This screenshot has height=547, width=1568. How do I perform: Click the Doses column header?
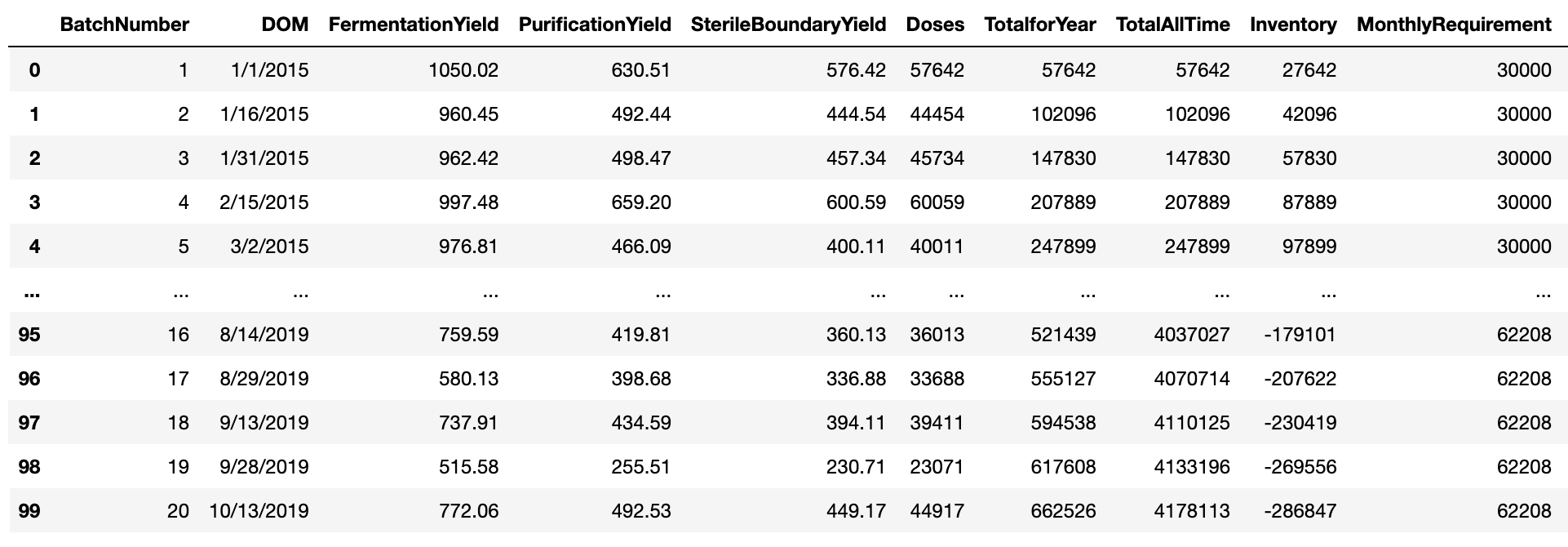(935, 24)
